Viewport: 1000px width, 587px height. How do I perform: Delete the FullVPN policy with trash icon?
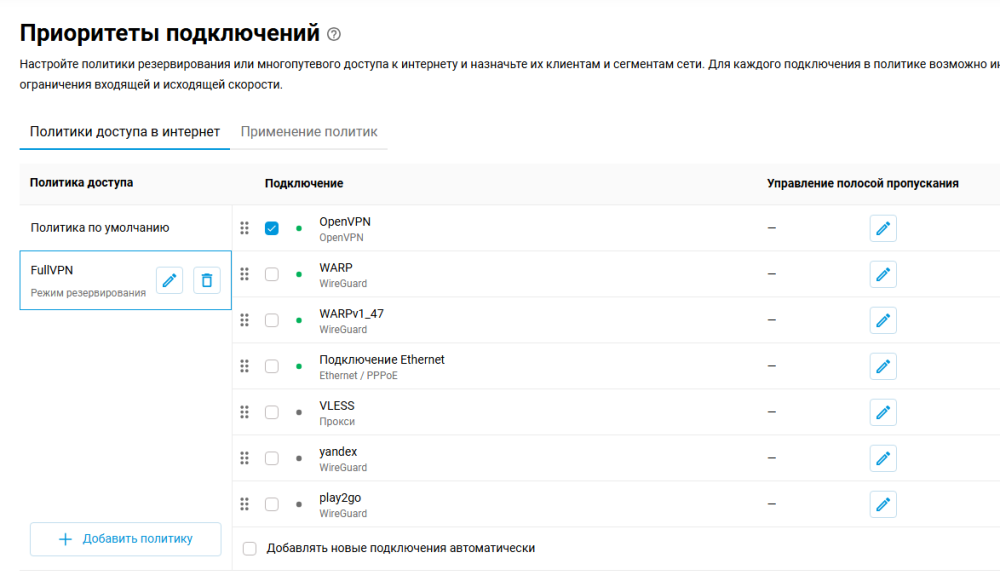(207, 280)
